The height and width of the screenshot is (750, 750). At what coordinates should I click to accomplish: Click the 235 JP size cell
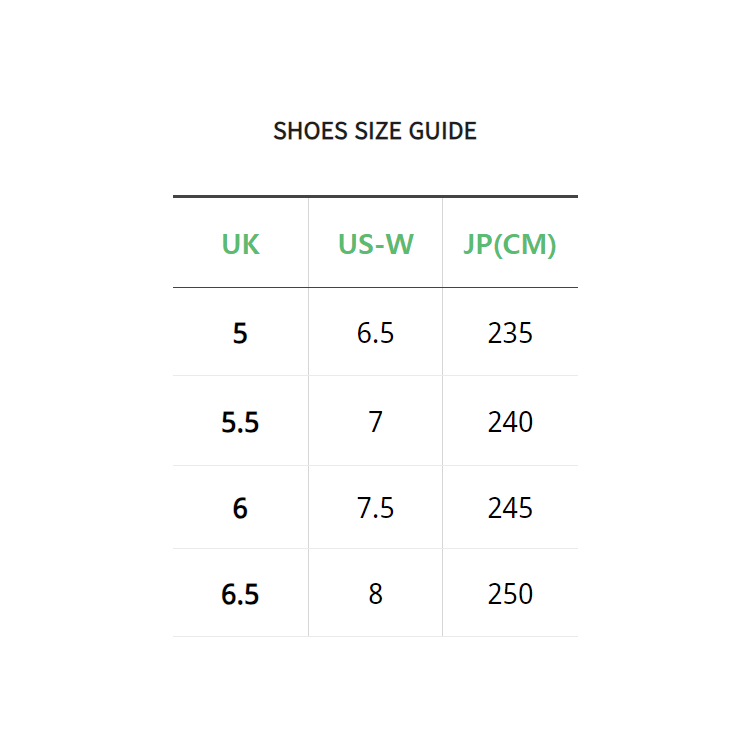coord(510,333)
